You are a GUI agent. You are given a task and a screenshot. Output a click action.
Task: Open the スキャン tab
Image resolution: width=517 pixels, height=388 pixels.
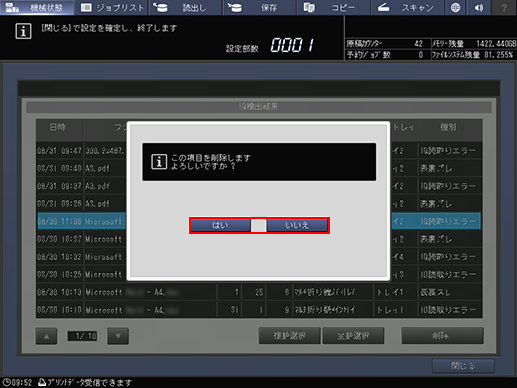click(x=408, y=7)
